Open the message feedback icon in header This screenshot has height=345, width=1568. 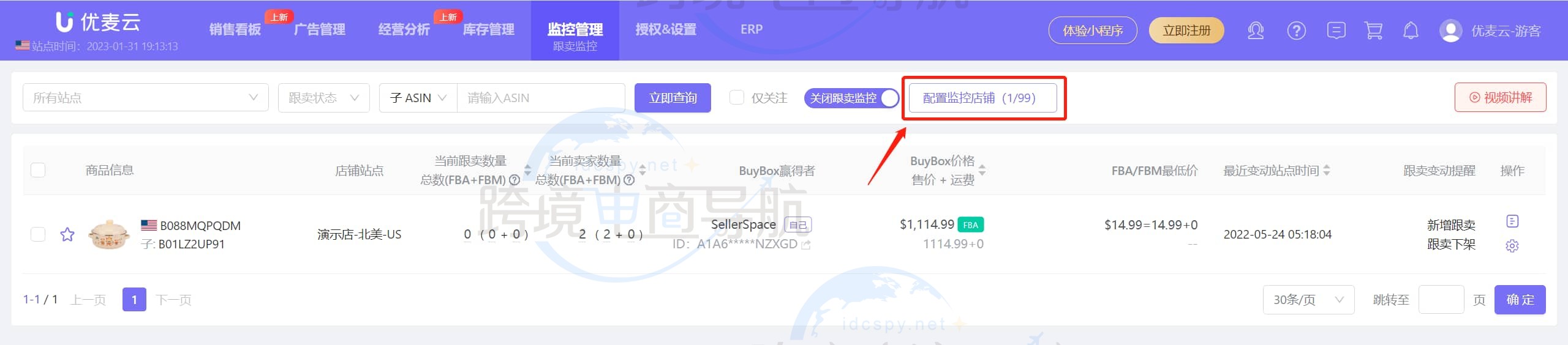1336,31
